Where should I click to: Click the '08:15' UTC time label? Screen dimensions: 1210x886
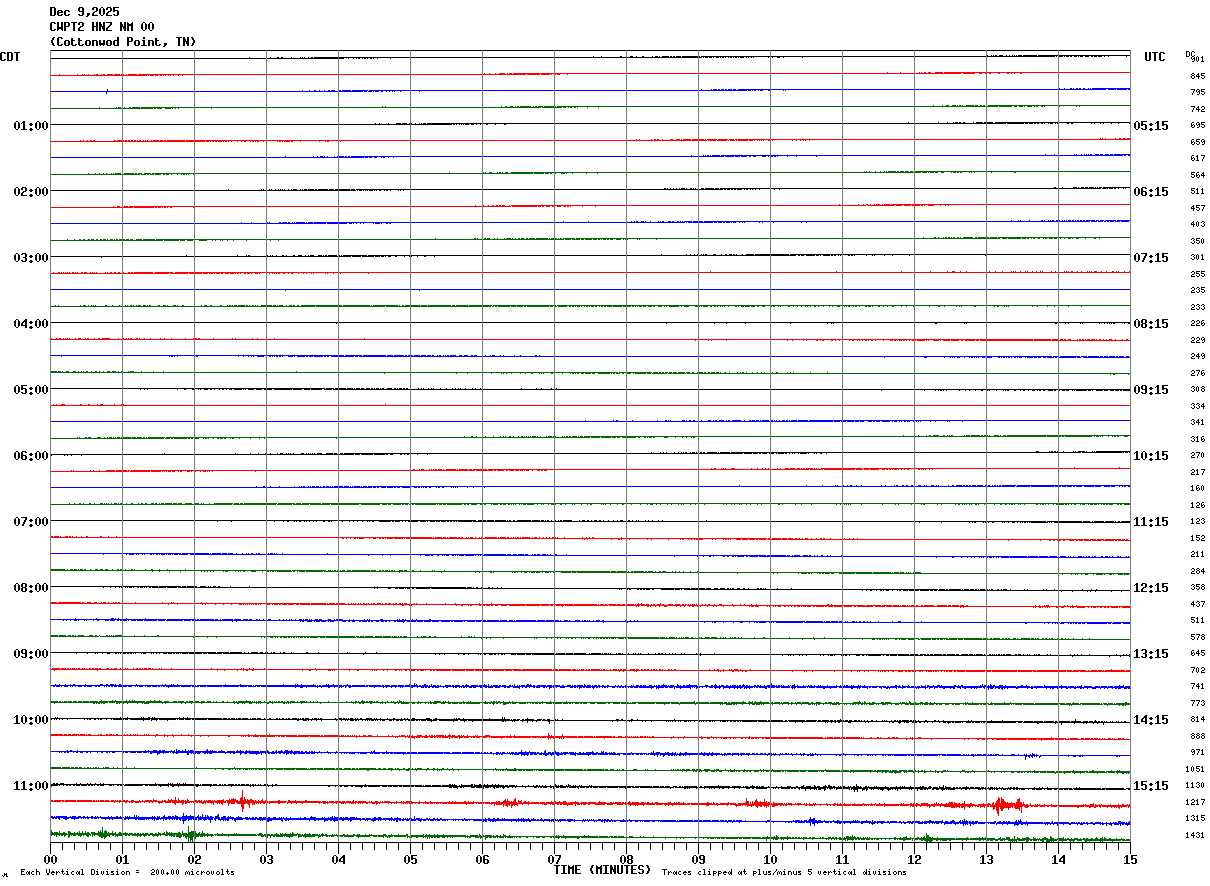[x=1151, y=324]
